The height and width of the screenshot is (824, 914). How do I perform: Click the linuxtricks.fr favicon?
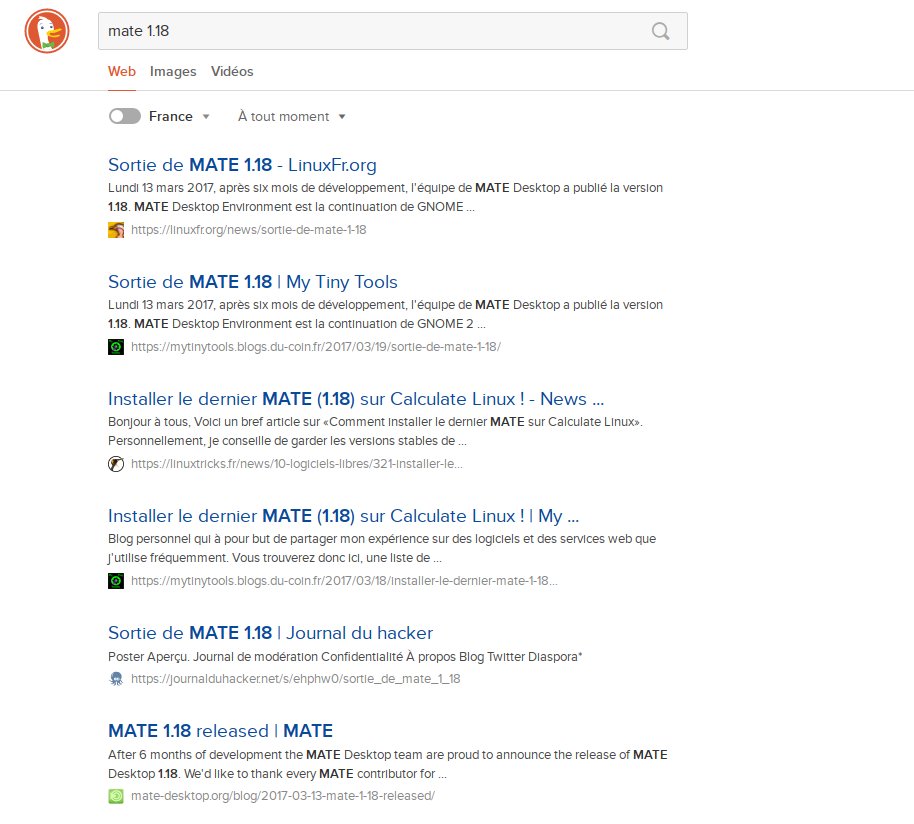[116, 464]
